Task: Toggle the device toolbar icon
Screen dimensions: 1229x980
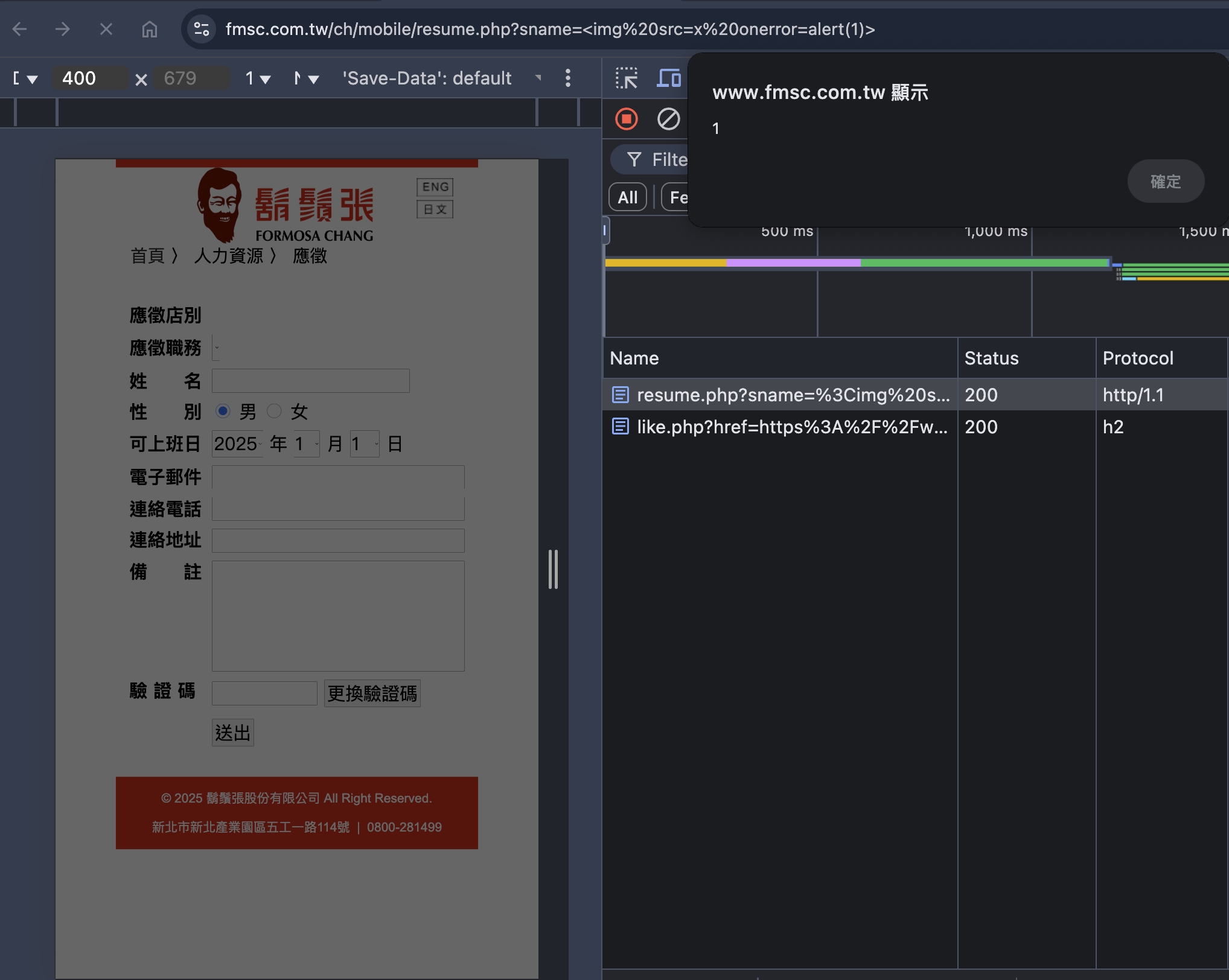Action: [x=669, y=78]
